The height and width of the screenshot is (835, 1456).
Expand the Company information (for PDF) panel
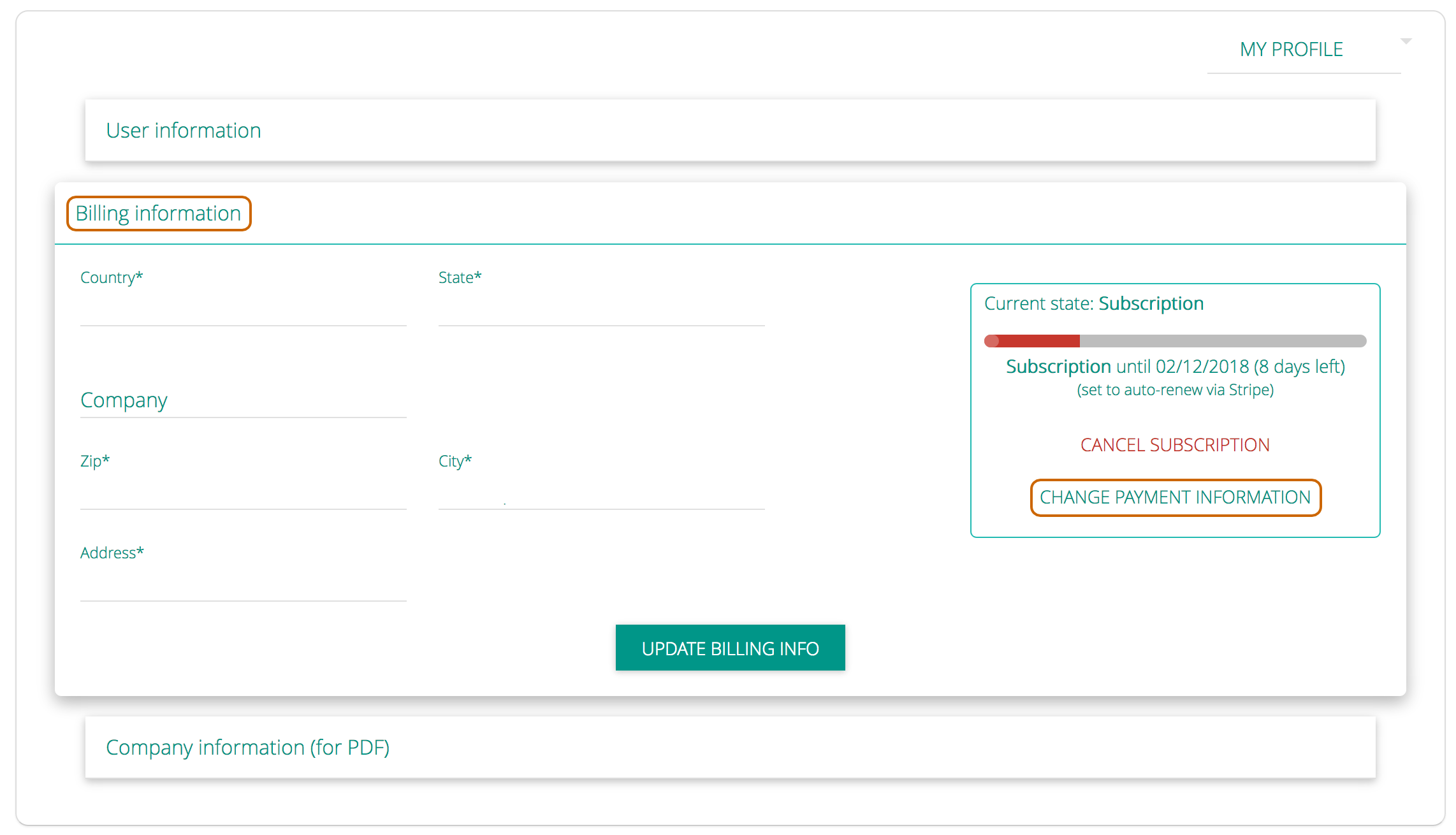(x=731, y=747)
